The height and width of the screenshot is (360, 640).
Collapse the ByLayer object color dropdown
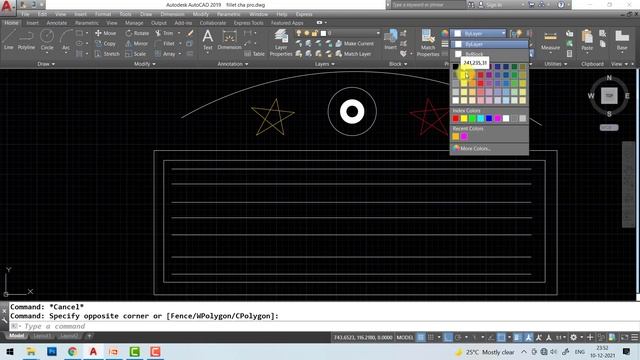pos(504,33)
